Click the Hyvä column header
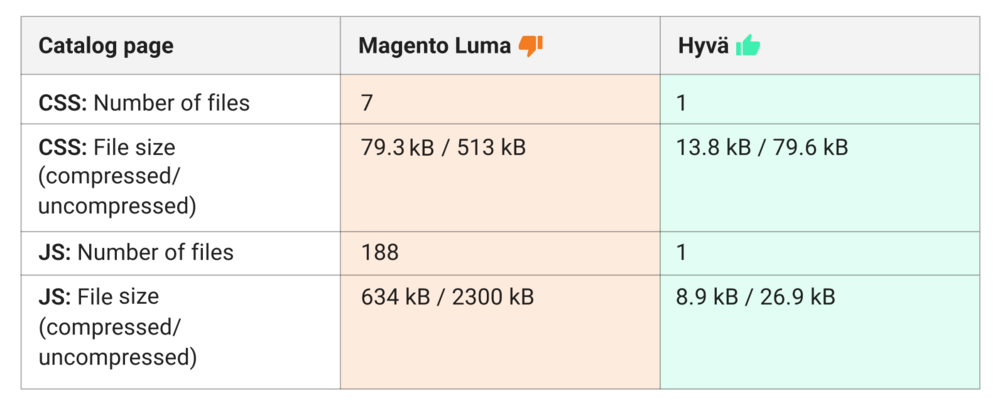 [703, 46]
